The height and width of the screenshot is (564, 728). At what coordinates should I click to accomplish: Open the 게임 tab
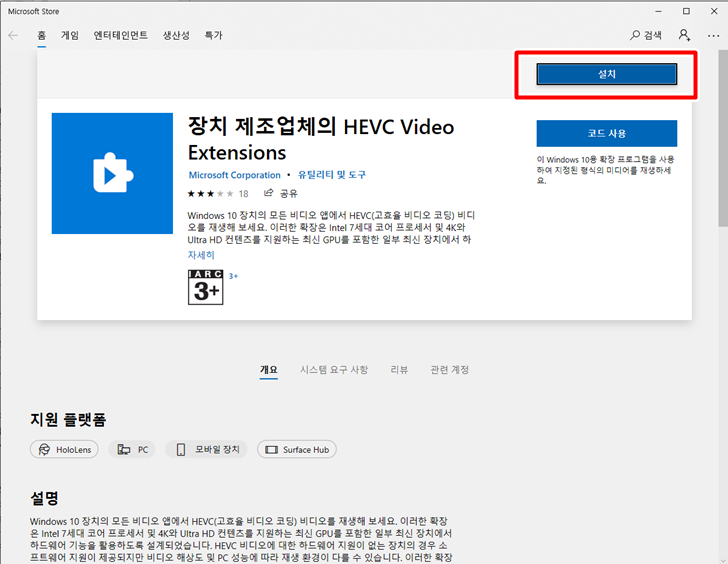tap(70, 35)
